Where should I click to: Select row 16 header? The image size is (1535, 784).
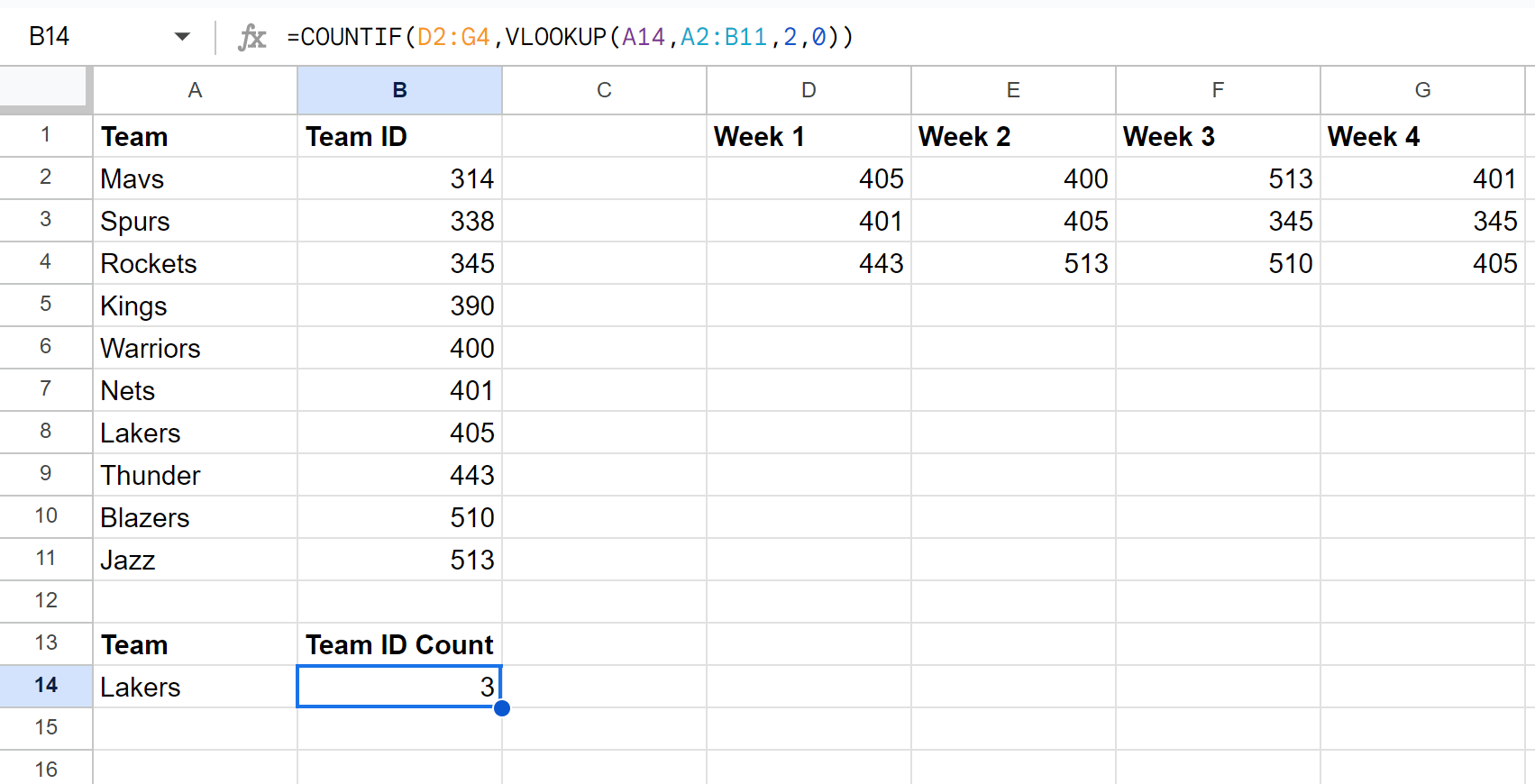coord(46,769)
